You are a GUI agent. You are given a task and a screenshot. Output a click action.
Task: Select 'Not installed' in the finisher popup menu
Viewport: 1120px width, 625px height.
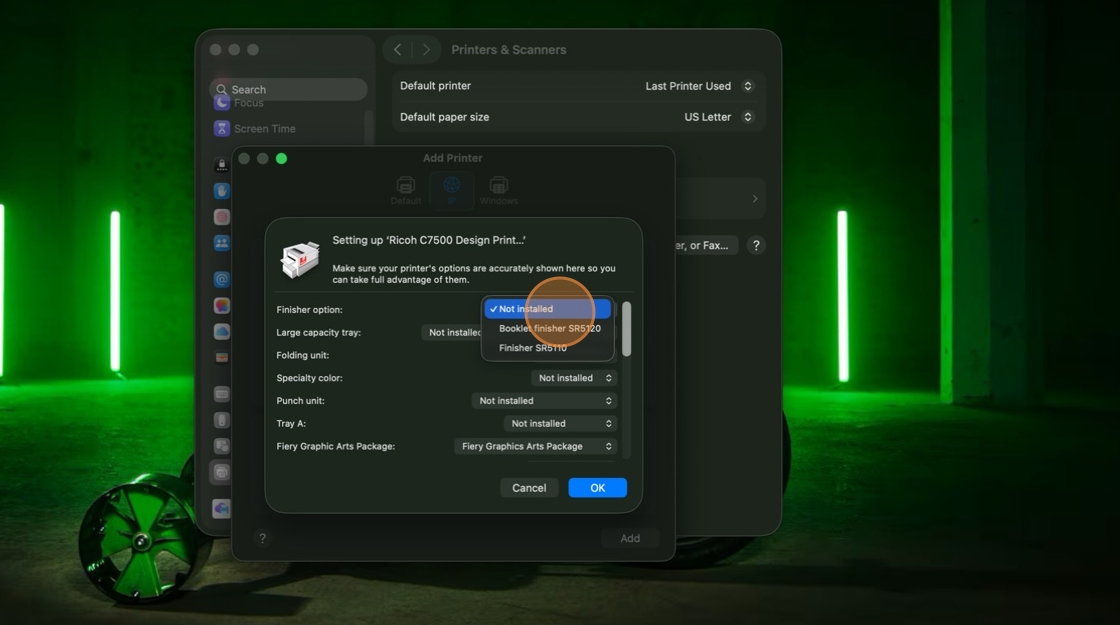(547, 309)
